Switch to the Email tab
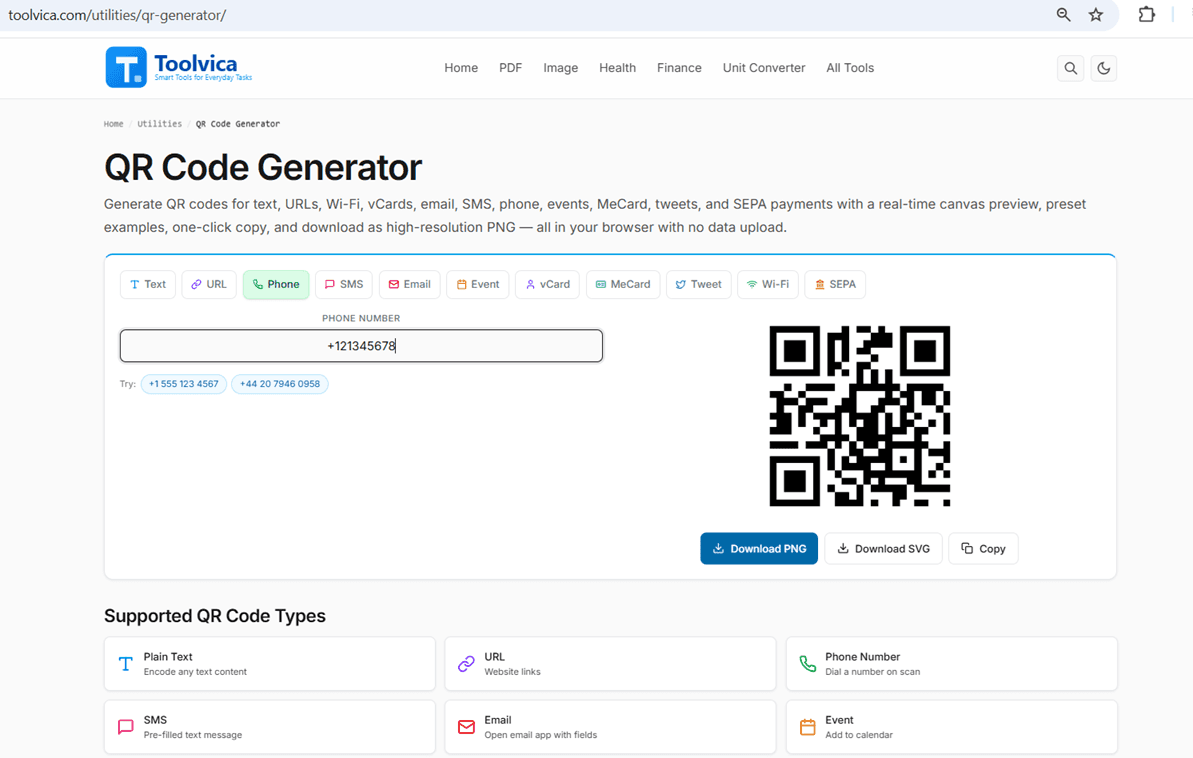The height and width of the screenshot is (758, 1193). (x=410, y=285)
